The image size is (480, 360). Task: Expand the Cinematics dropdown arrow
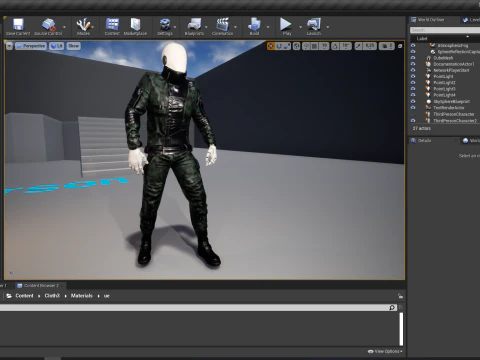(235, 27)
